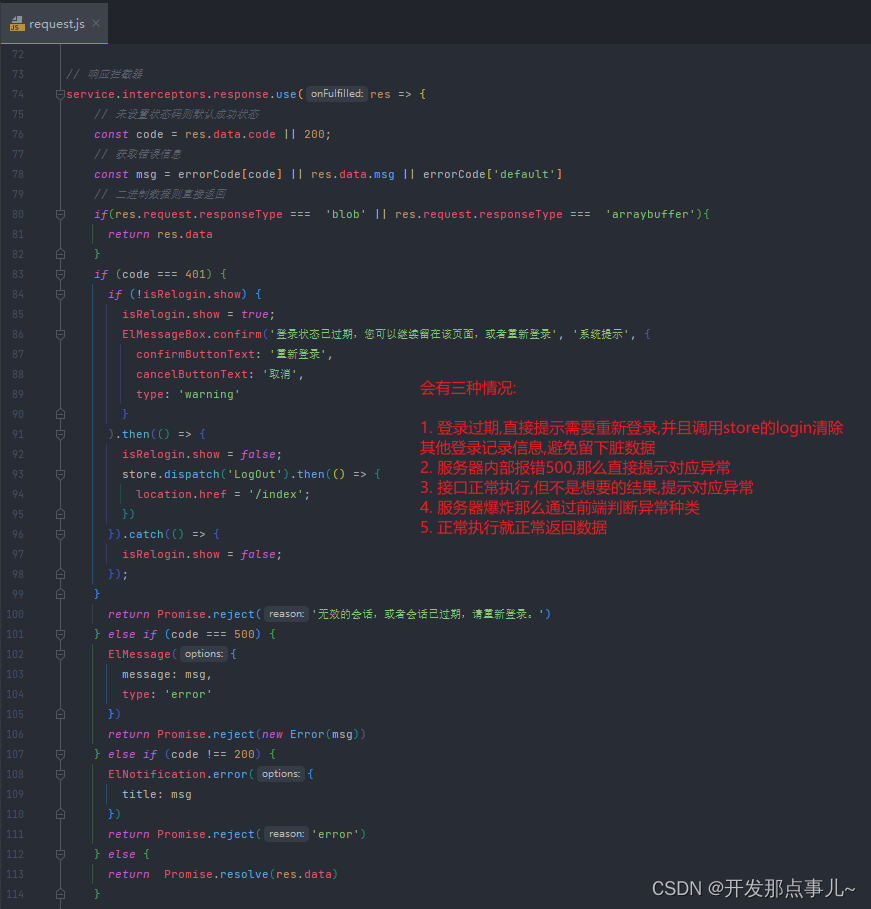871x909 pixels.
Task: Click the reason: inlay hint on line 100
Action: (286, 614)
